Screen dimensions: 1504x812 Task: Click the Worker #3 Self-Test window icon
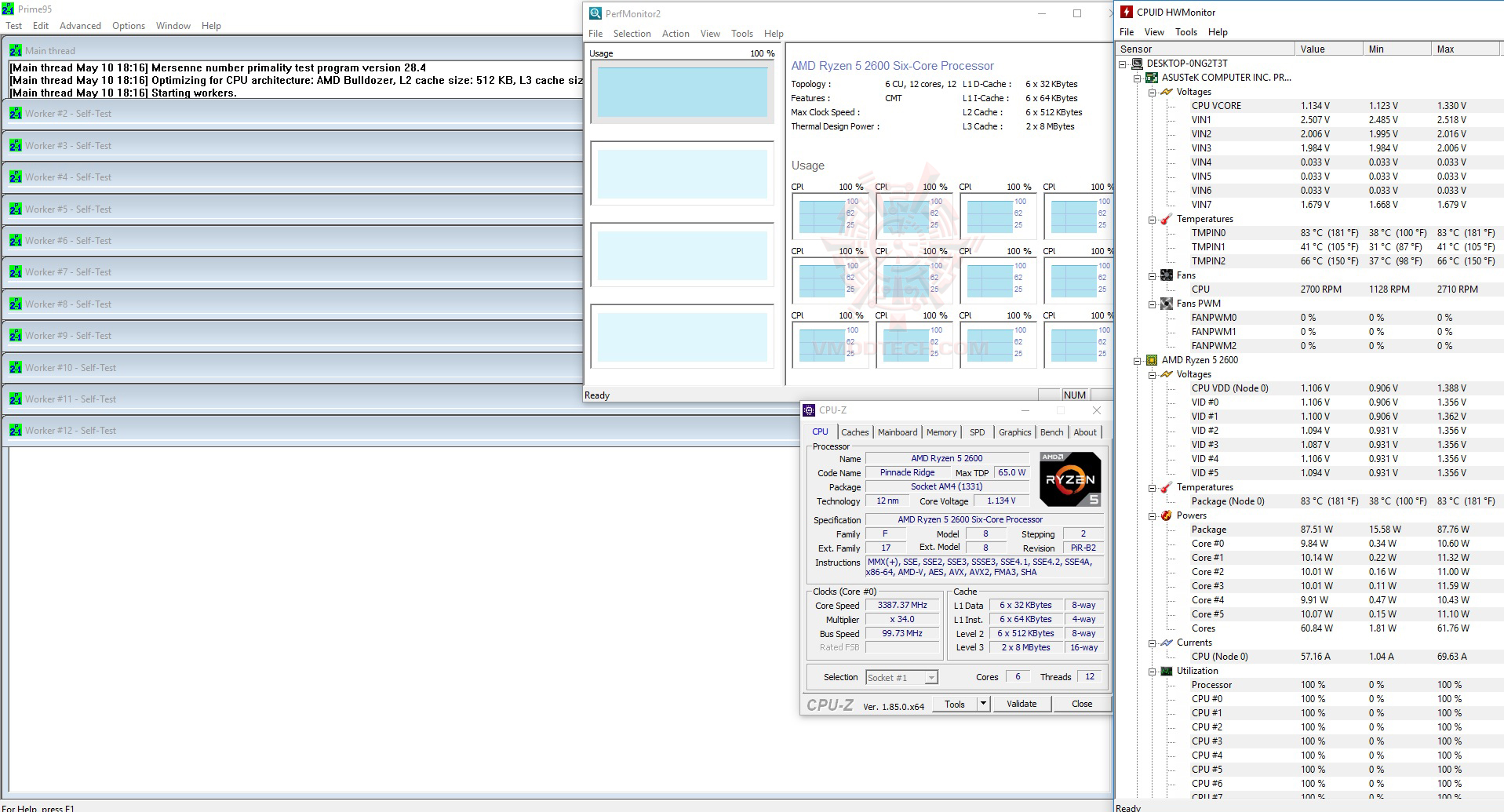tap(16, 146)
